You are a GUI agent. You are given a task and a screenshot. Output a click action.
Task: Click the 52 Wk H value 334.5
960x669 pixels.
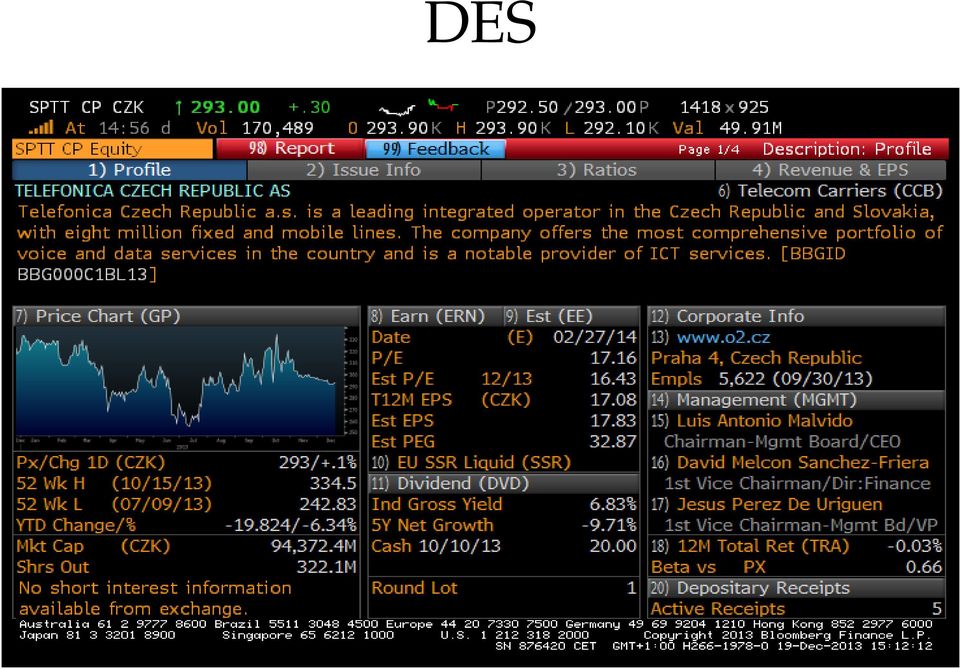pyautogui.click(x=332, y=483)
